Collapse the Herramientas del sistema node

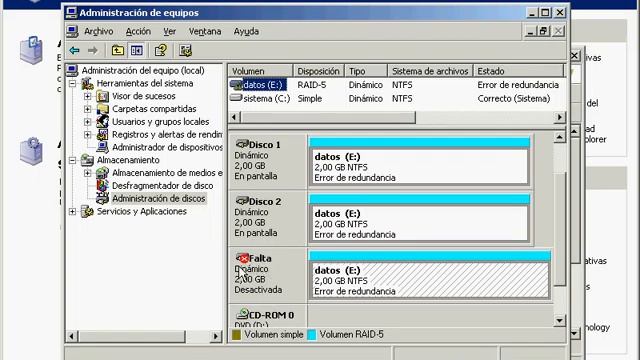(x=72, y=84)
